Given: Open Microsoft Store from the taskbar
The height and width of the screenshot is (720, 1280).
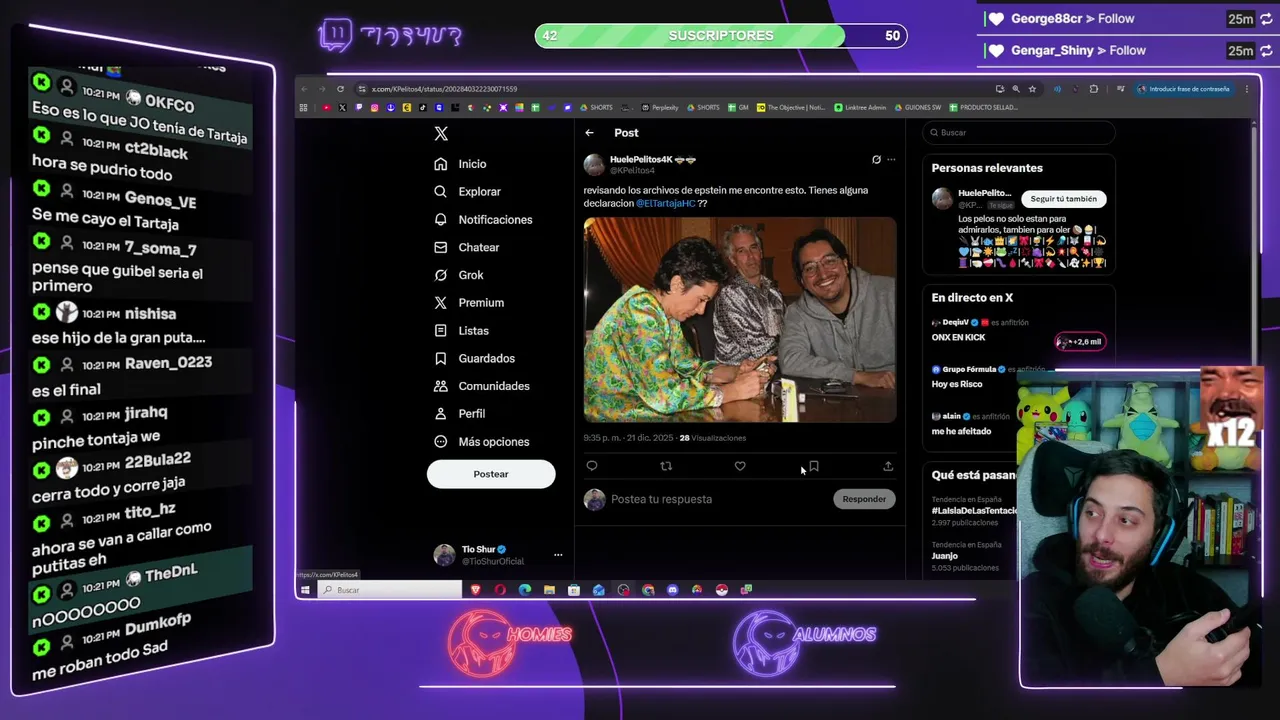Looking at the screenshot, I should coord(574,590).
